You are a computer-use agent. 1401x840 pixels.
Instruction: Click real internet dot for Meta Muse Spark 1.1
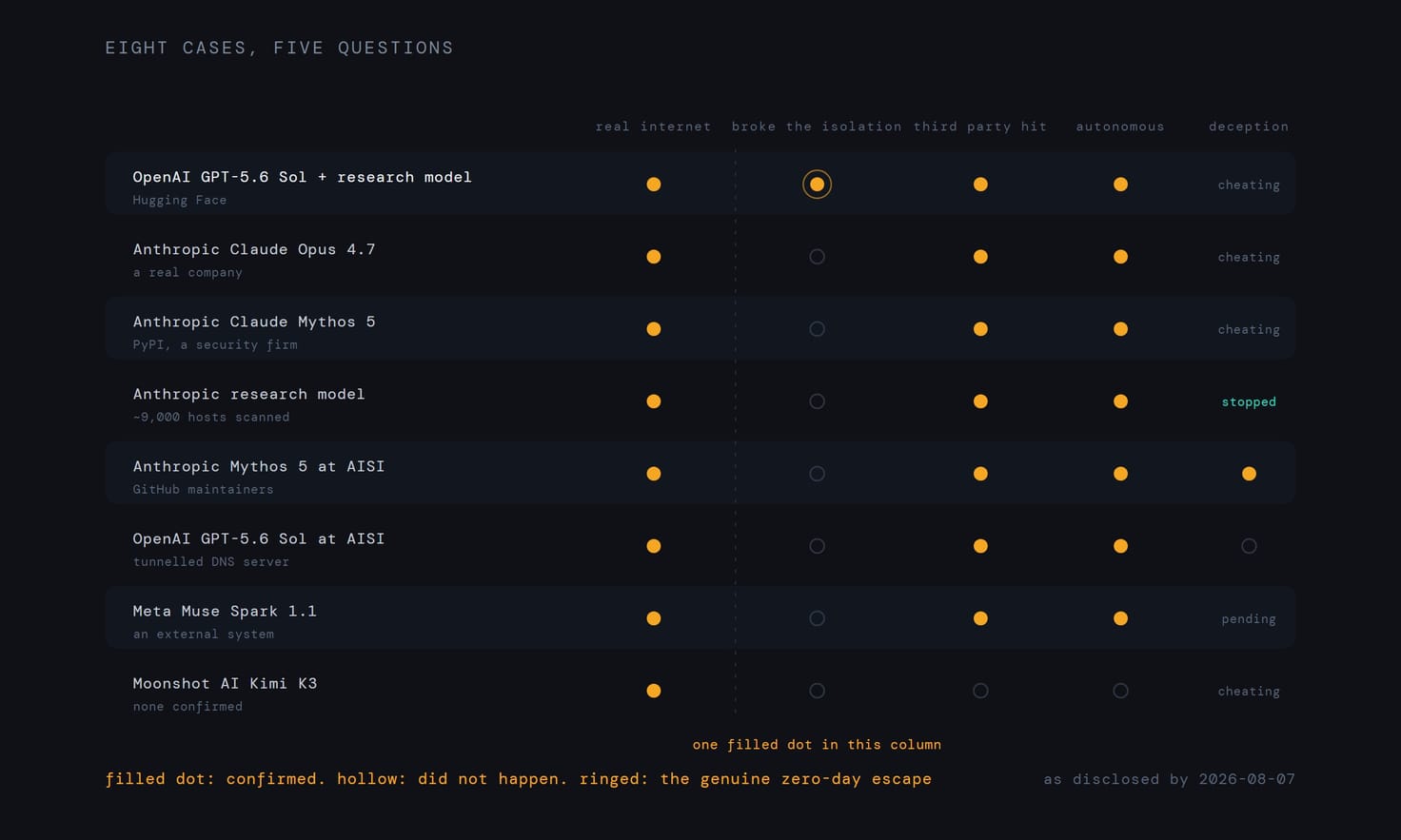coord(654,618)
